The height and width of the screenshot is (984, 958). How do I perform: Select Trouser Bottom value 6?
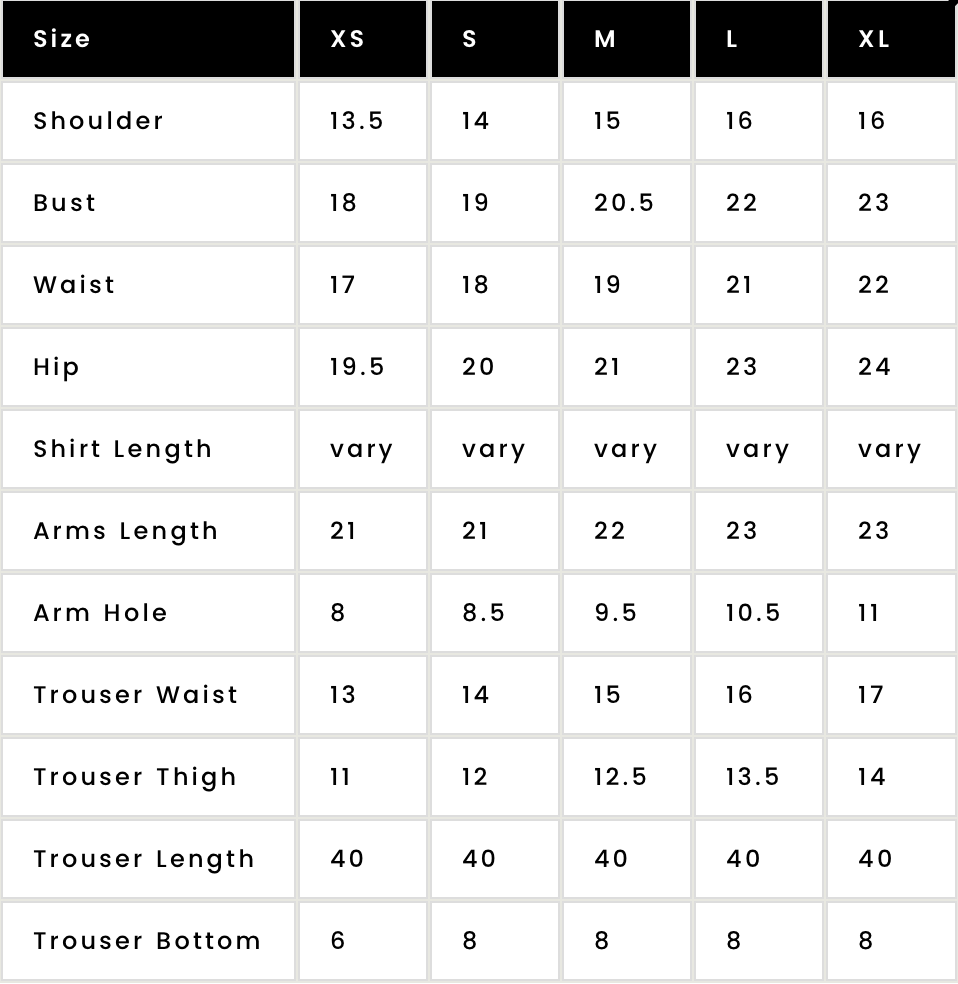[338, 941]
